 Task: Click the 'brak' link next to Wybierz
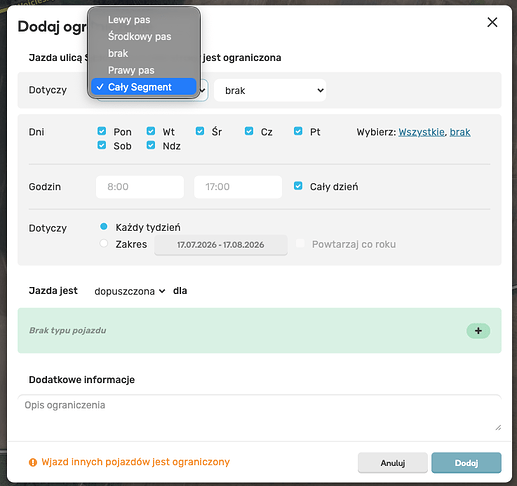[460, 132]
